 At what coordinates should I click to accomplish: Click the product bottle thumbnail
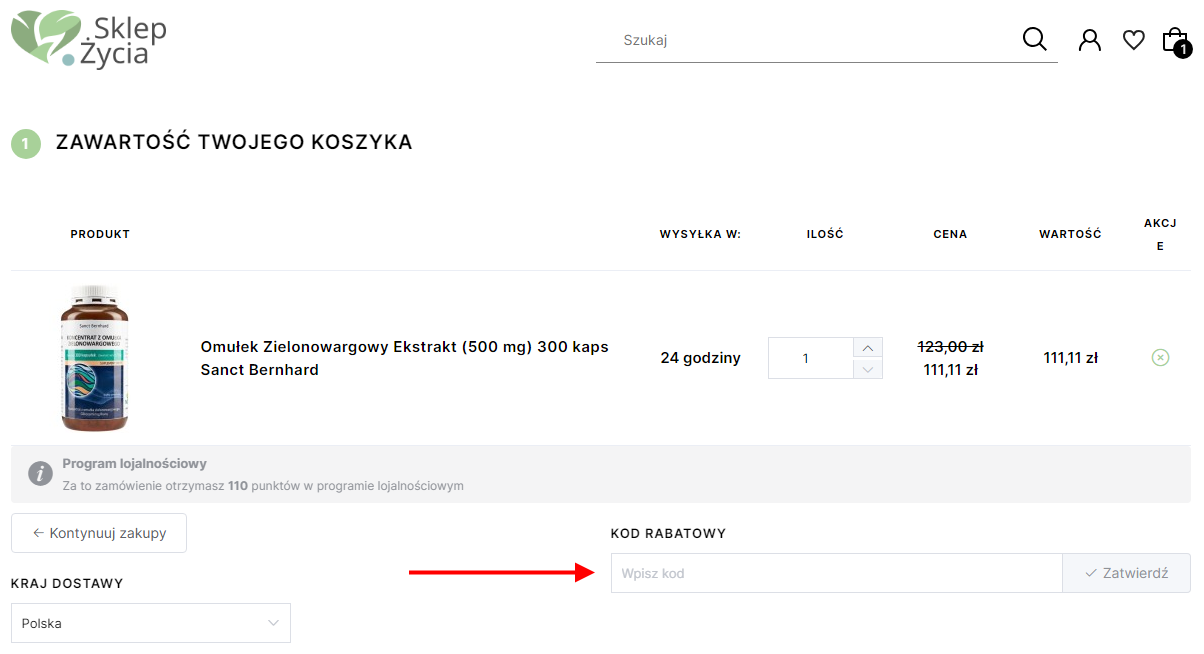click(95, 358)
